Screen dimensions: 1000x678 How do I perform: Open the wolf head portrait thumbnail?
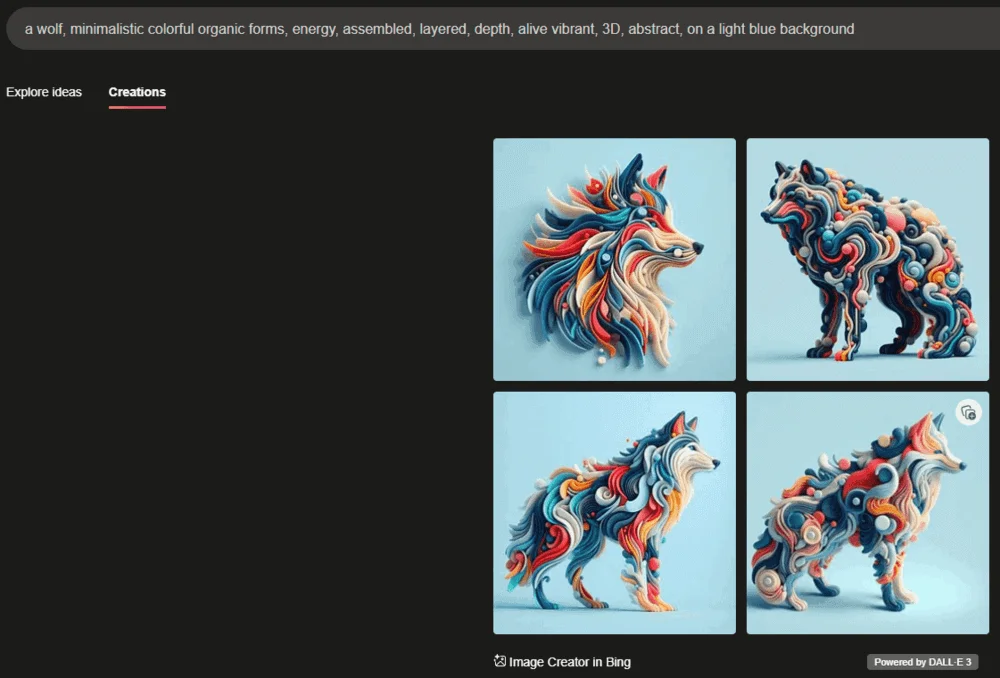pyautogui.click(x=614, y=259)
